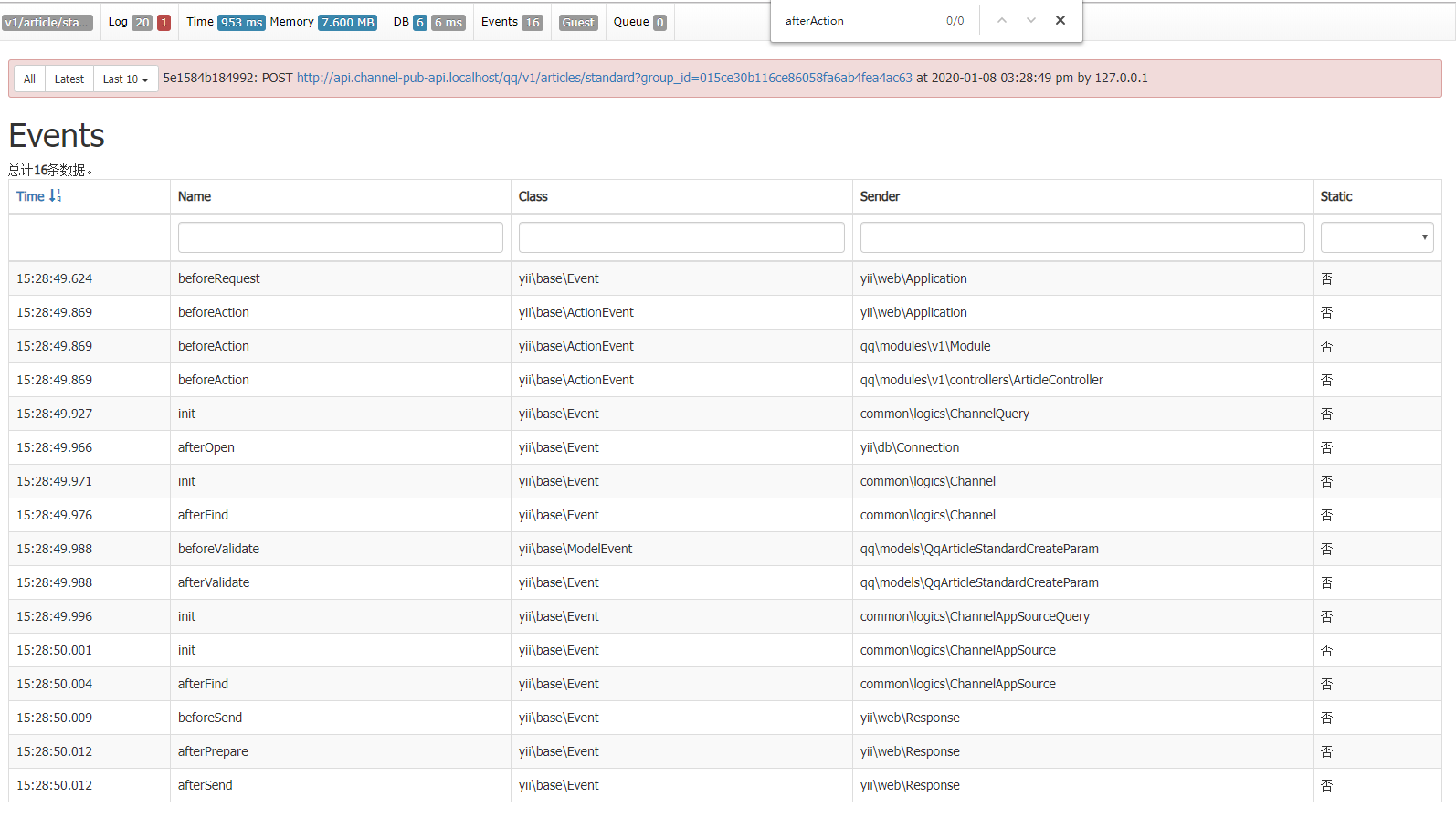The image size is (1456, 818).
Task: Close the find-in-page search bar
Action: 1060,20
